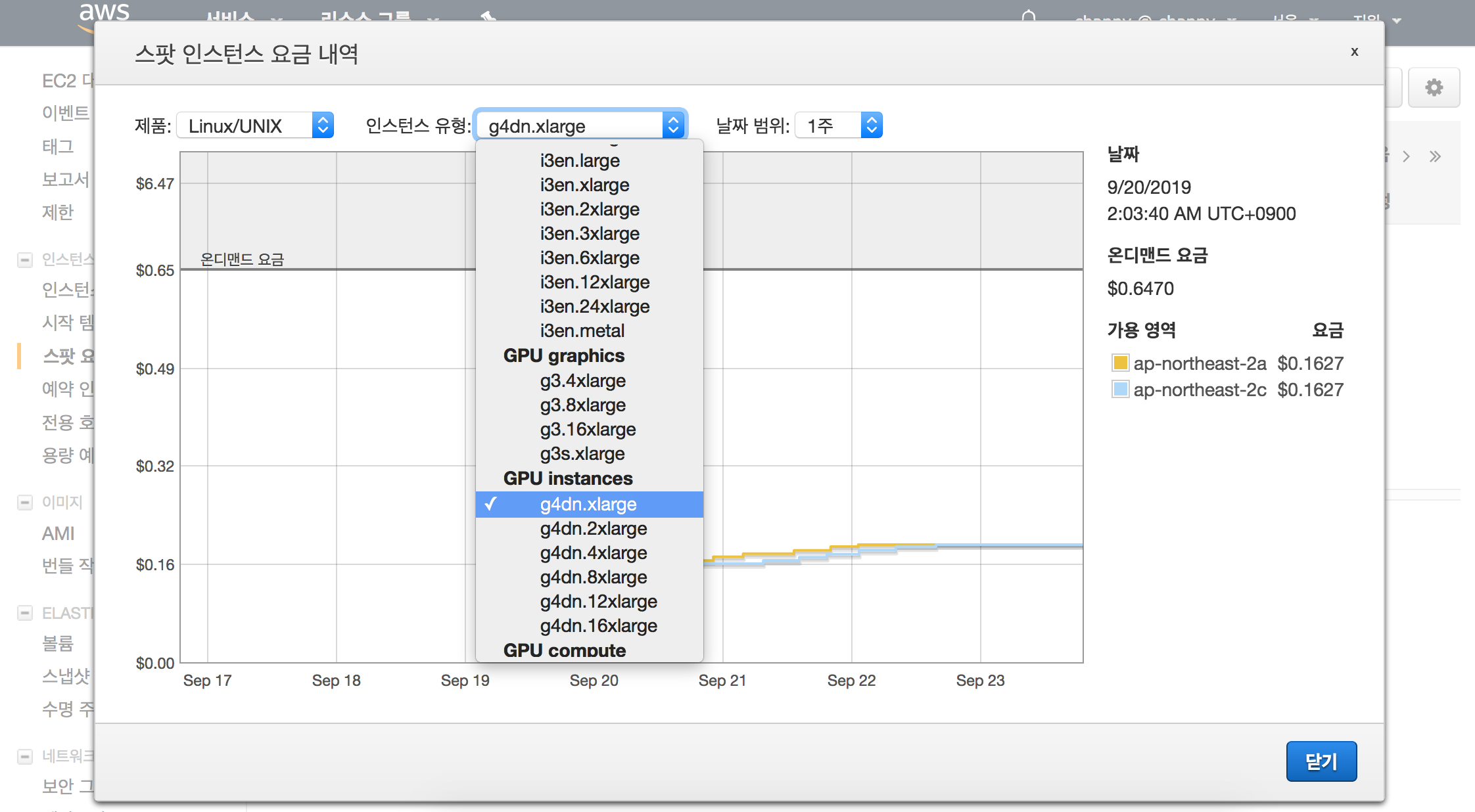Click the settings gear icon

(x=1434, y=87)
